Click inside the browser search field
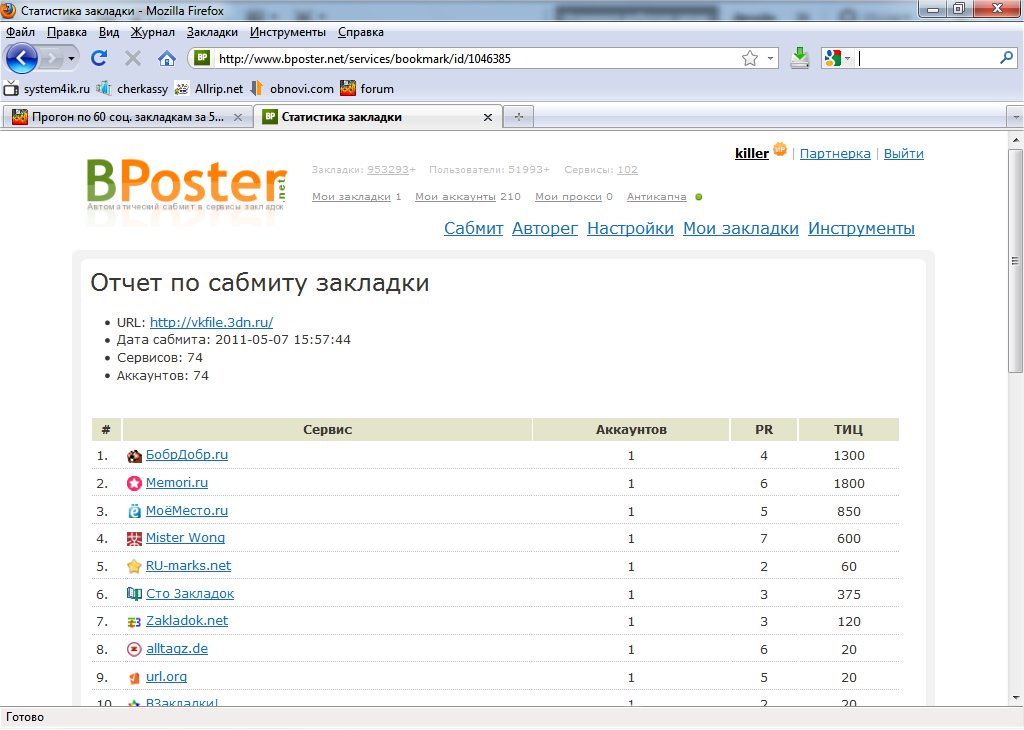Image resolution: width=1024 pixels, height=730 pixels. pos(927,59)
